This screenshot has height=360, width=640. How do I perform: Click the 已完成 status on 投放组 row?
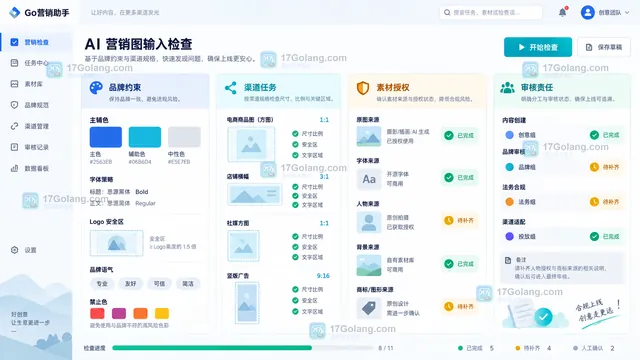point(604,236)
